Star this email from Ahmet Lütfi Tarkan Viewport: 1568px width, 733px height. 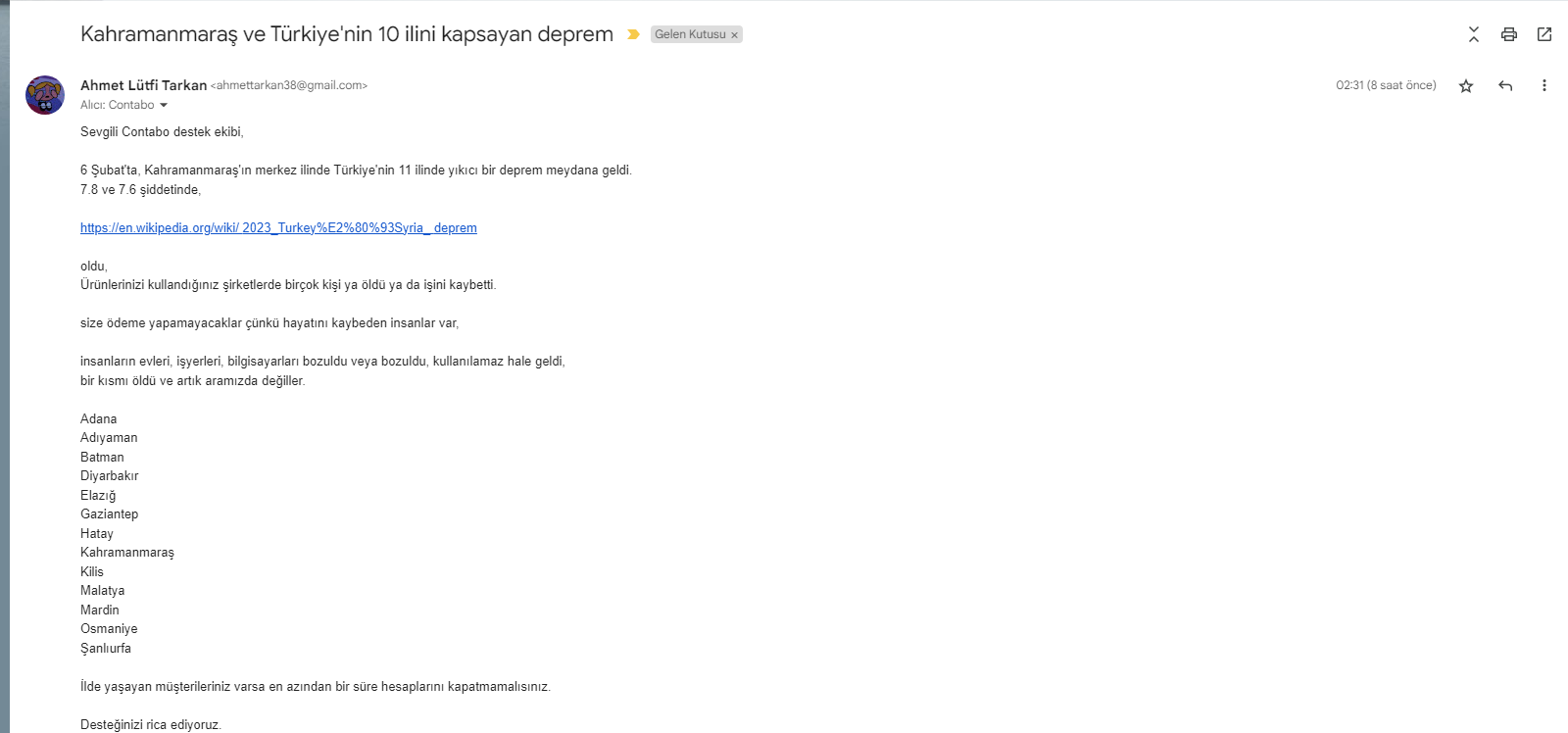(1466, 86)
